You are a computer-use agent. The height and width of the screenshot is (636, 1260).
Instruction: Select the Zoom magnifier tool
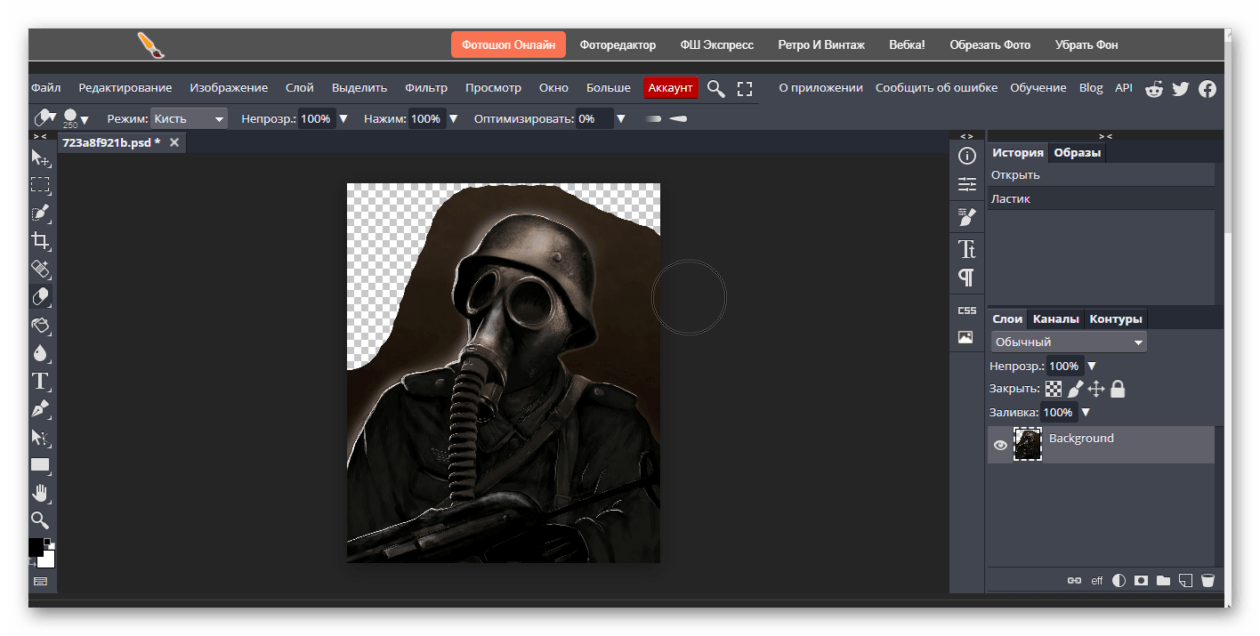click(40, 520)
